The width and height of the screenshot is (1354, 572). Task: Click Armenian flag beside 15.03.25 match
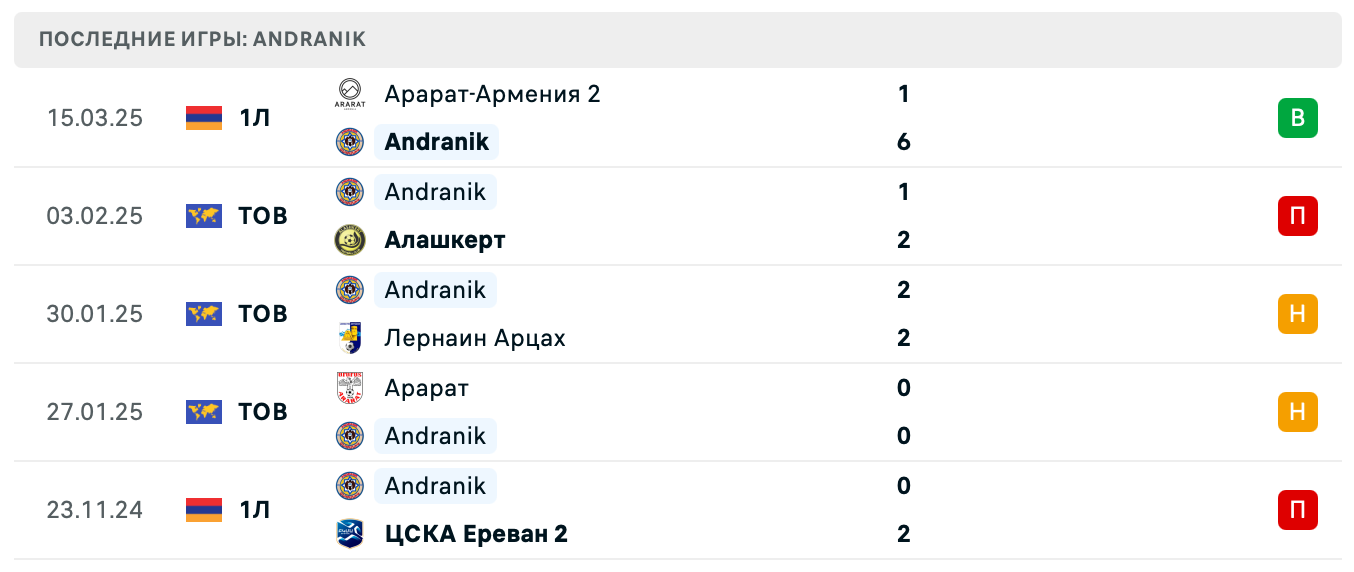click(204, 118)
